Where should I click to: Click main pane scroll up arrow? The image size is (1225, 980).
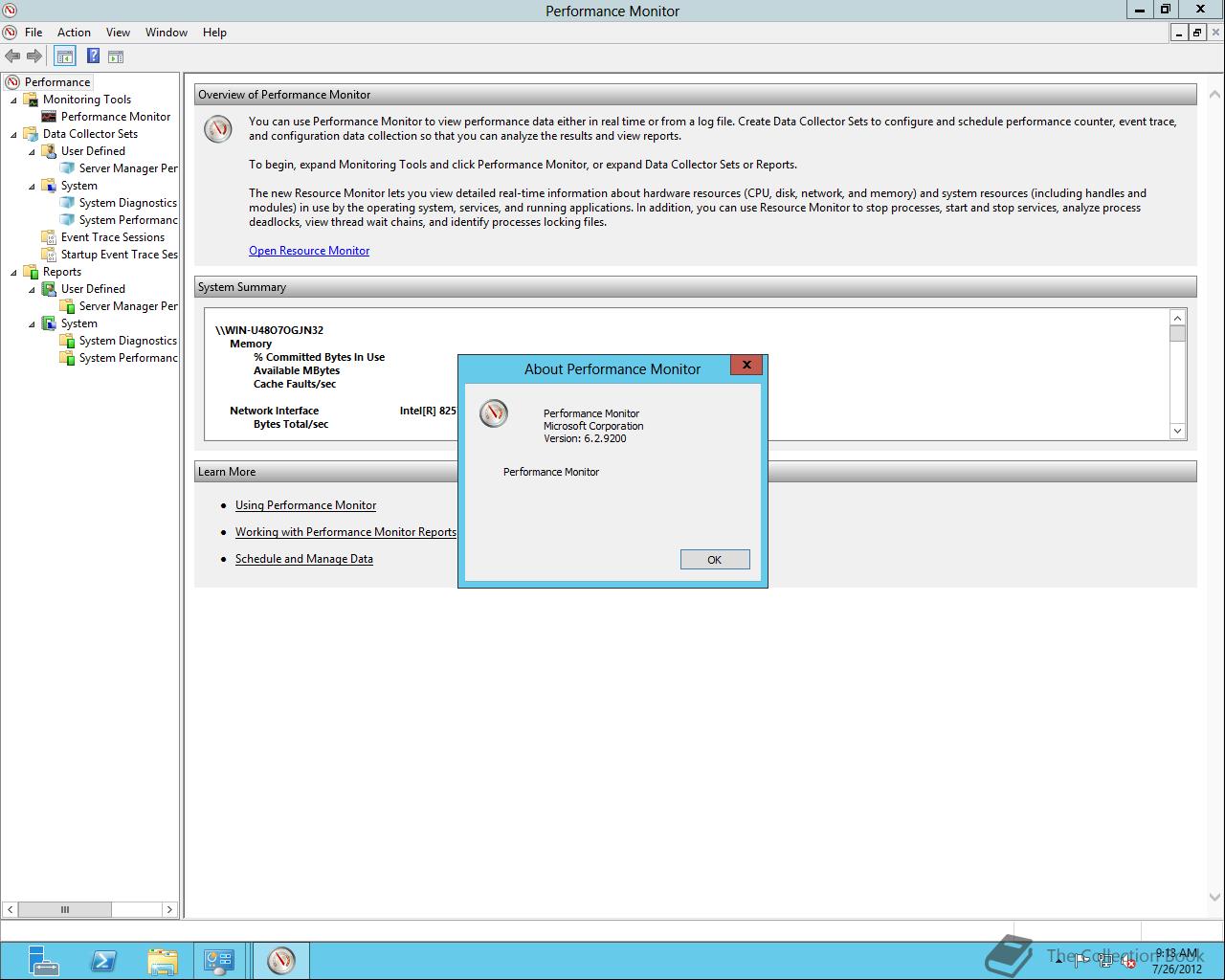pyautogui.click(x=1215, y=95)
